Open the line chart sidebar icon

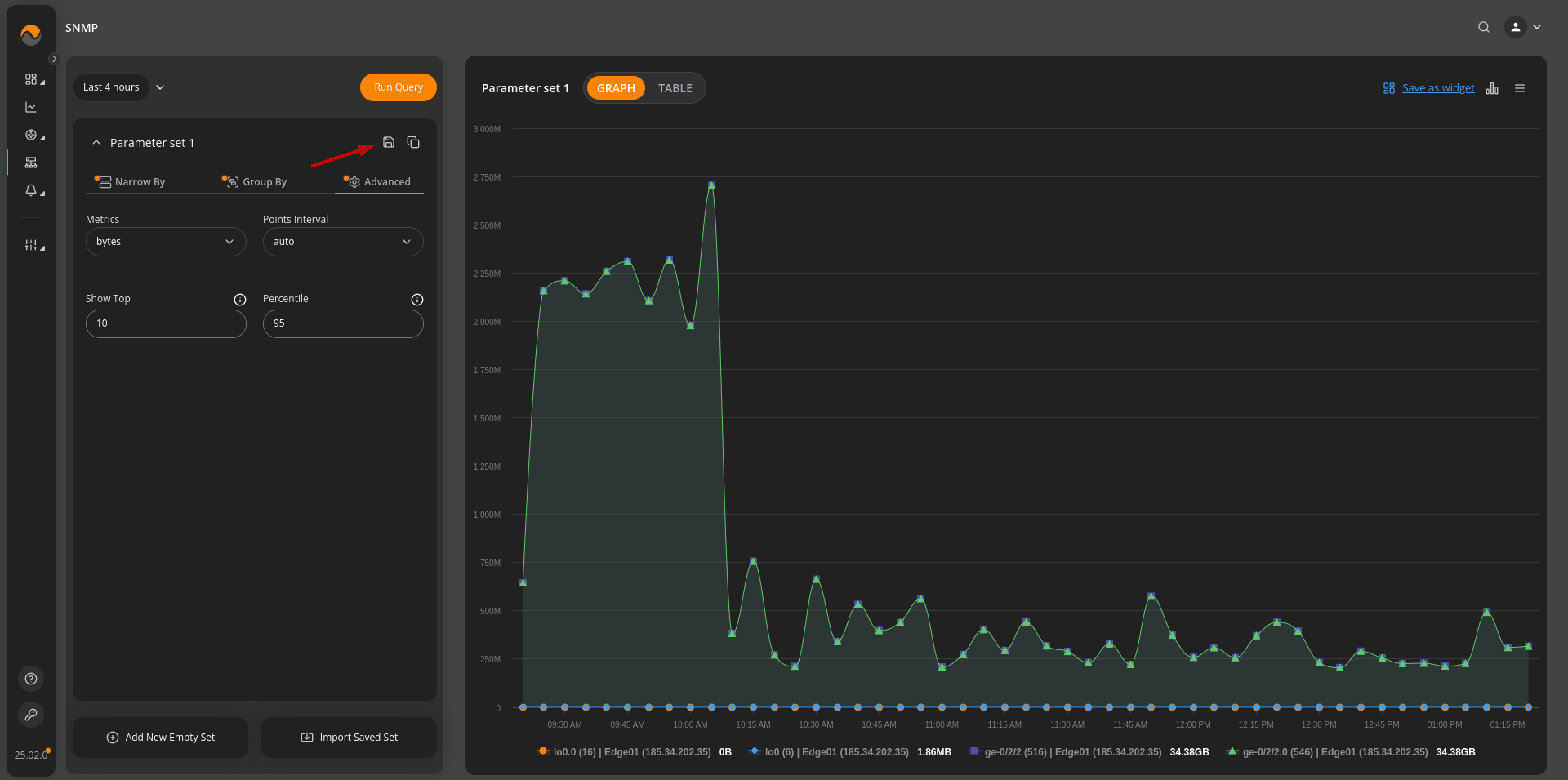31,107
